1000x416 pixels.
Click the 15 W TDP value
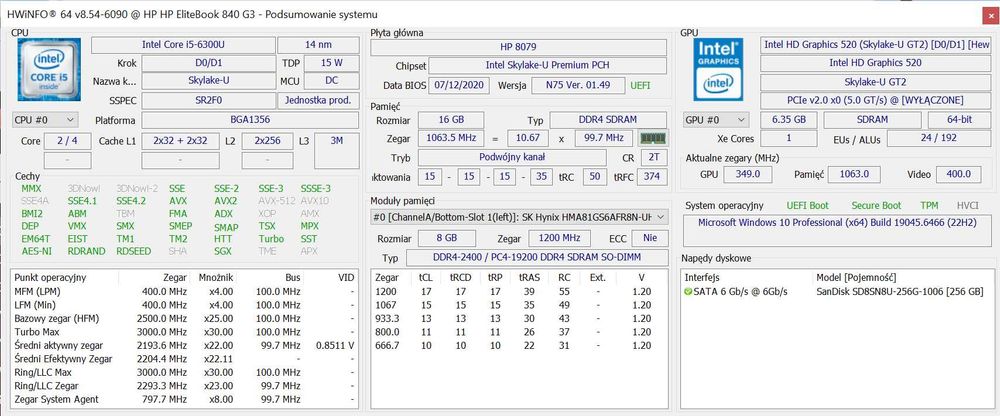[x=331, y=63]
